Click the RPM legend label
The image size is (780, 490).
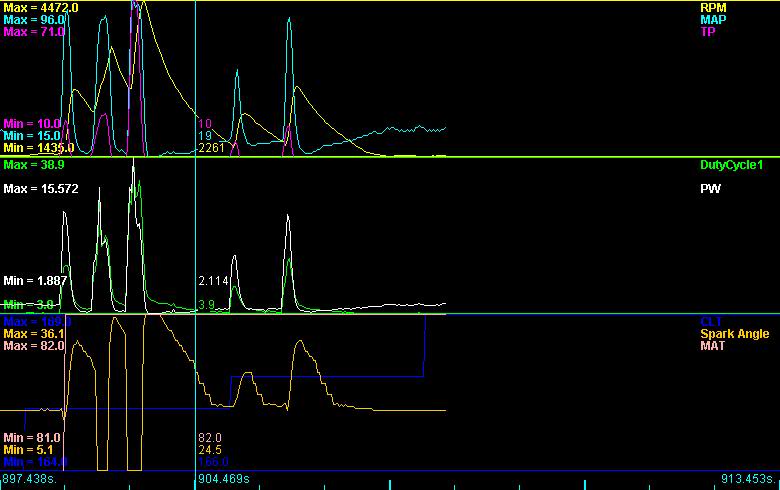pyautogui.click(x=713, y=8)
